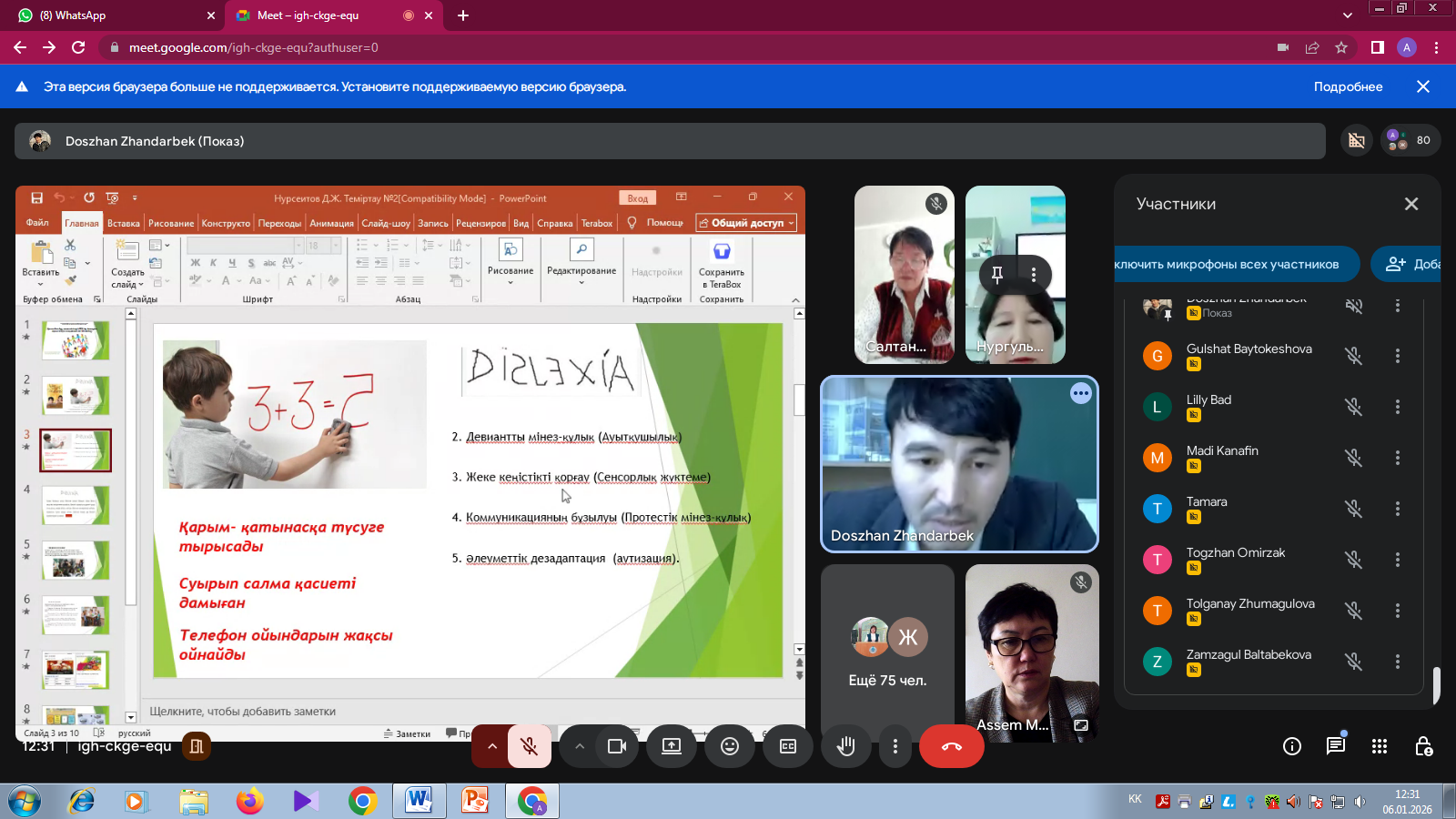Raise your hand in the meeting
Image resolution: width=1456 pixels, height=819 pixels.
pyautogui.click(x=846, y=746)
